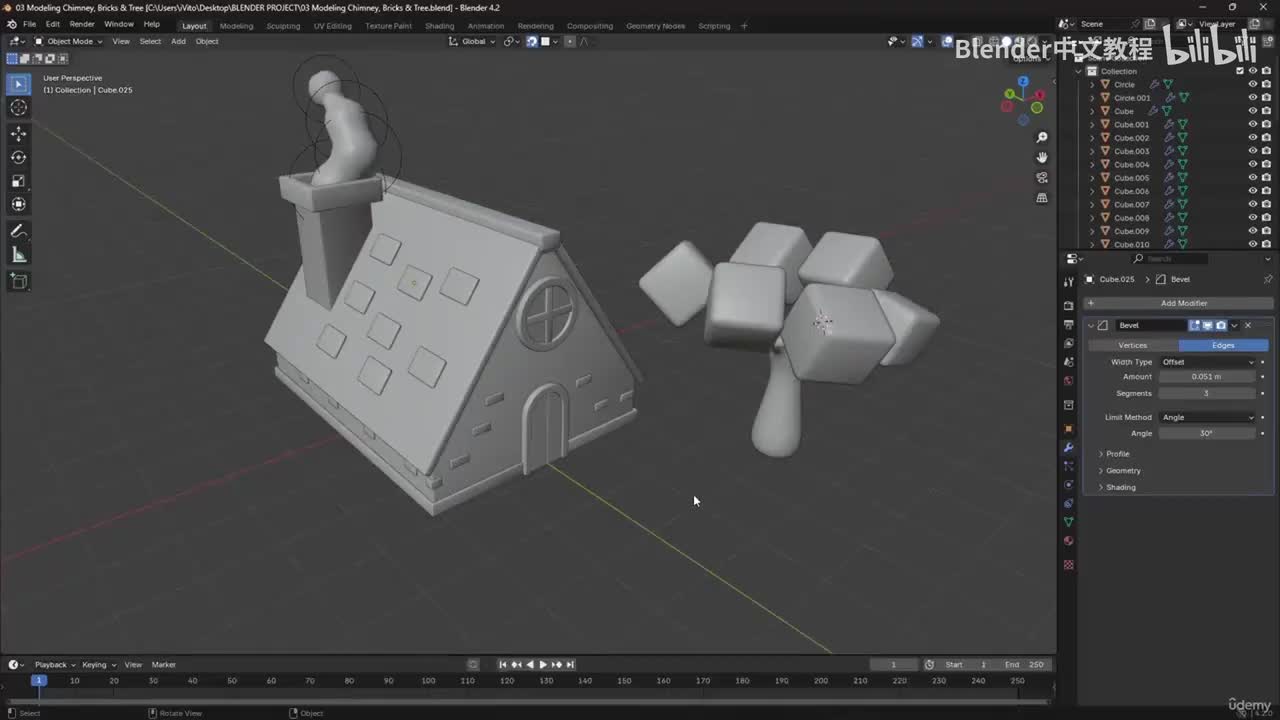
Task: Hide Circle in viewport via eye icon
Action: 1252,84
